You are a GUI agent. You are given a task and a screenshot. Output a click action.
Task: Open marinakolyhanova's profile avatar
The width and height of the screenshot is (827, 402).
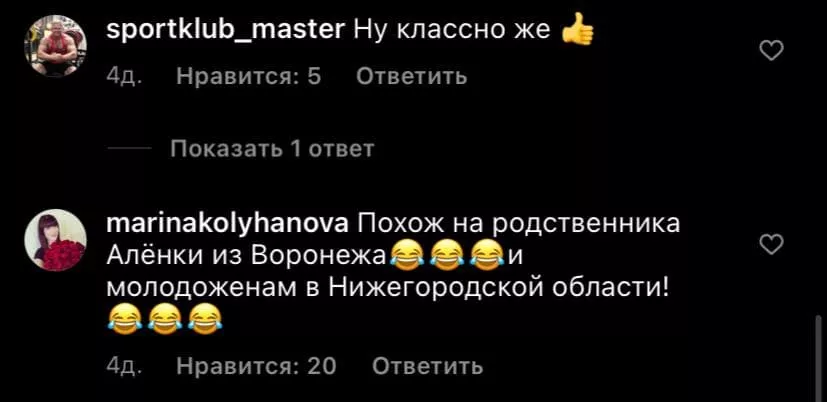pyautogui.click(x=55, y=240)
